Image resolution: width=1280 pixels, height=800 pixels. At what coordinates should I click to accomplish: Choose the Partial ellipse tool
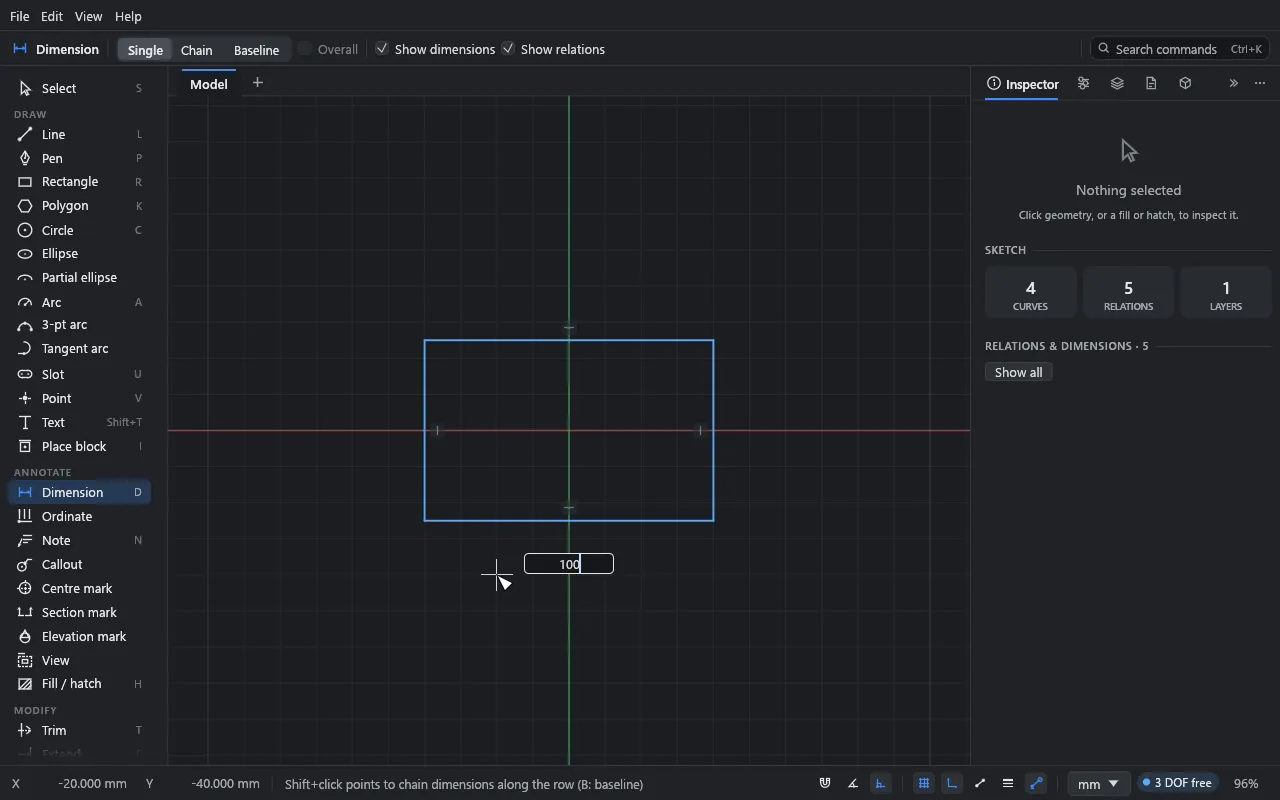tap(80, 278)
